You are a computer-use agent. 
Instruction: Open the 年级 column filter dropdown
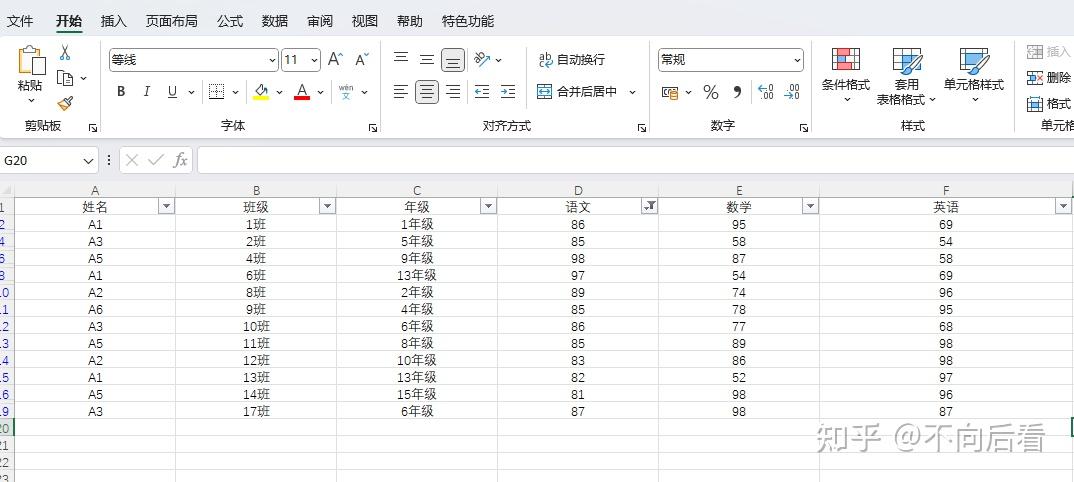(488, 206)
